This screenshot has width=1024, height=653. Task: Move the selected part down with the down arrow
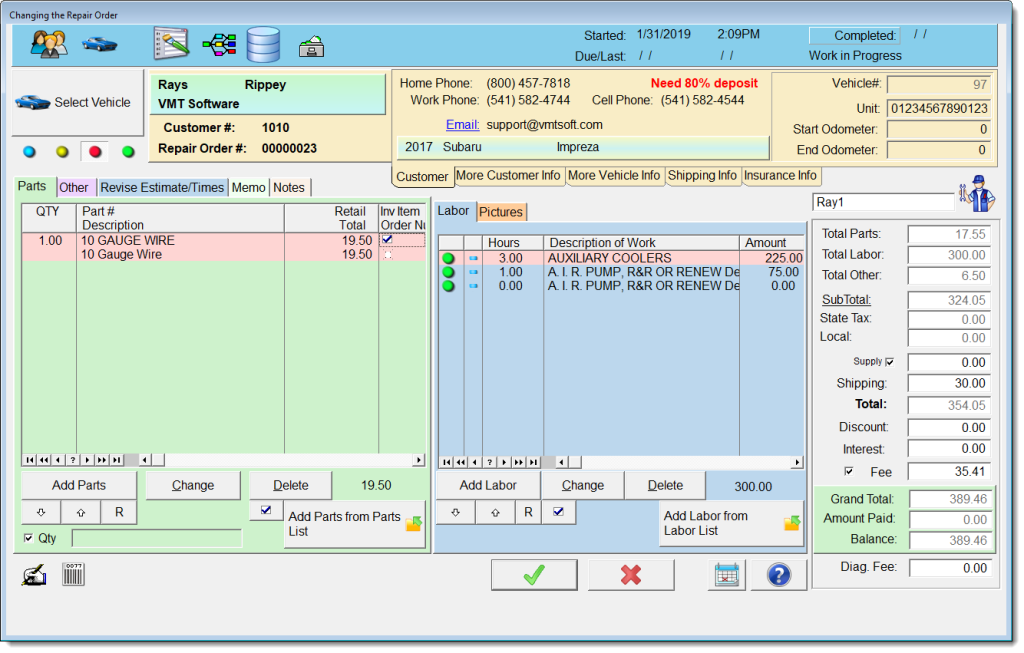(x=41, y=513)
